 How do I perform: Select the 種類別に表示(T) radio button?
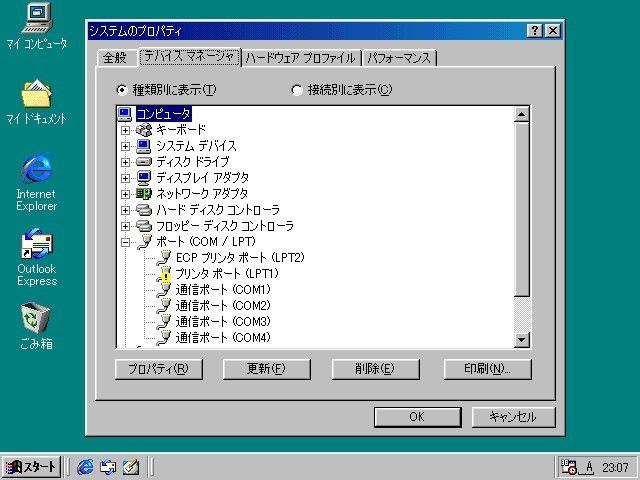tap(122, 90)
